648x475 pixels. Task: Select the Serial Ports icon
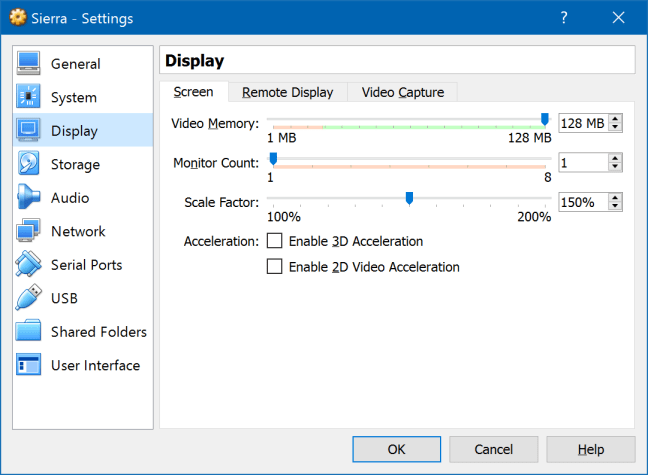[x=28, y=265]
